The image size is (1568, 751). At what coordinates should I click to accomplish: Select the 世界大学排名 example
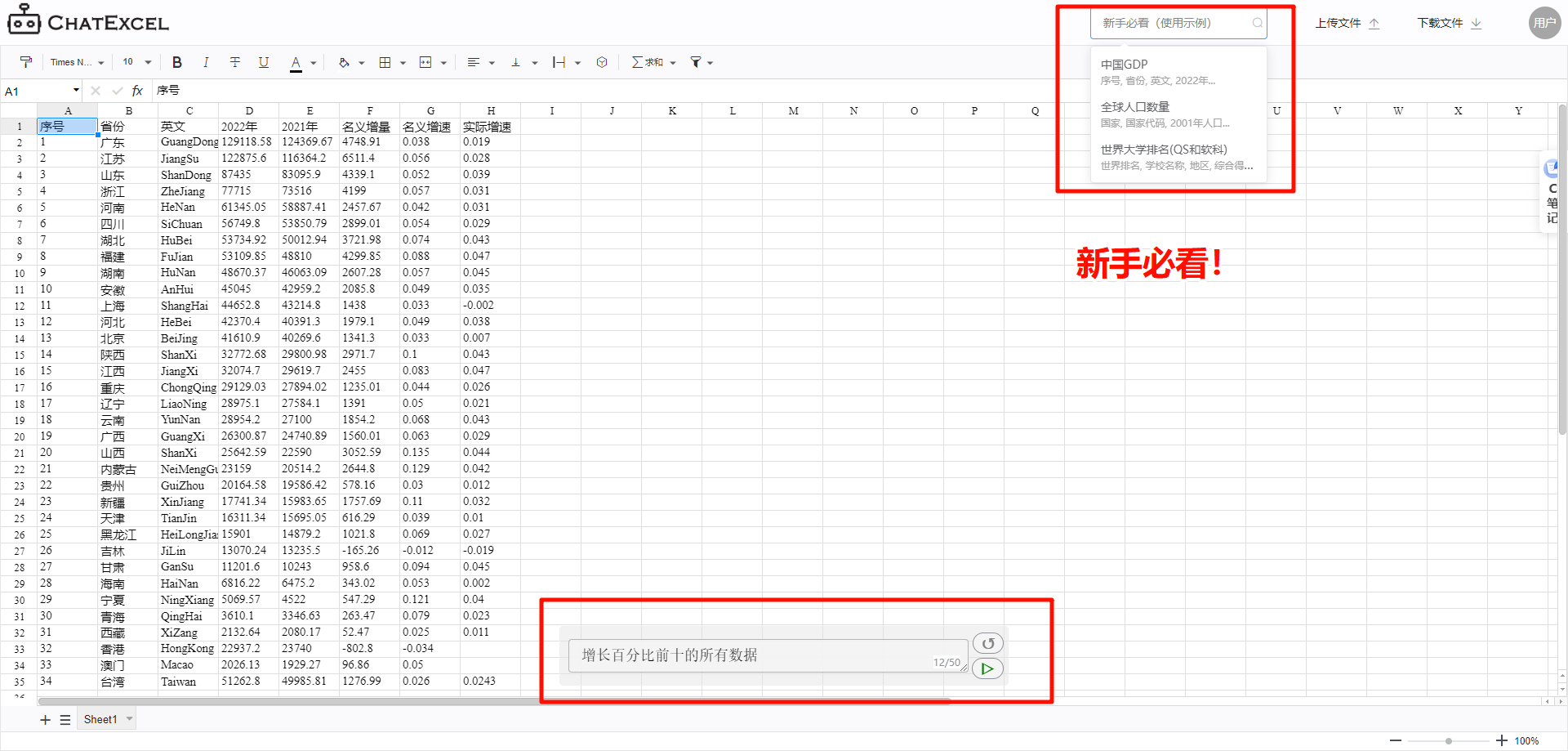click(1178, 157)
